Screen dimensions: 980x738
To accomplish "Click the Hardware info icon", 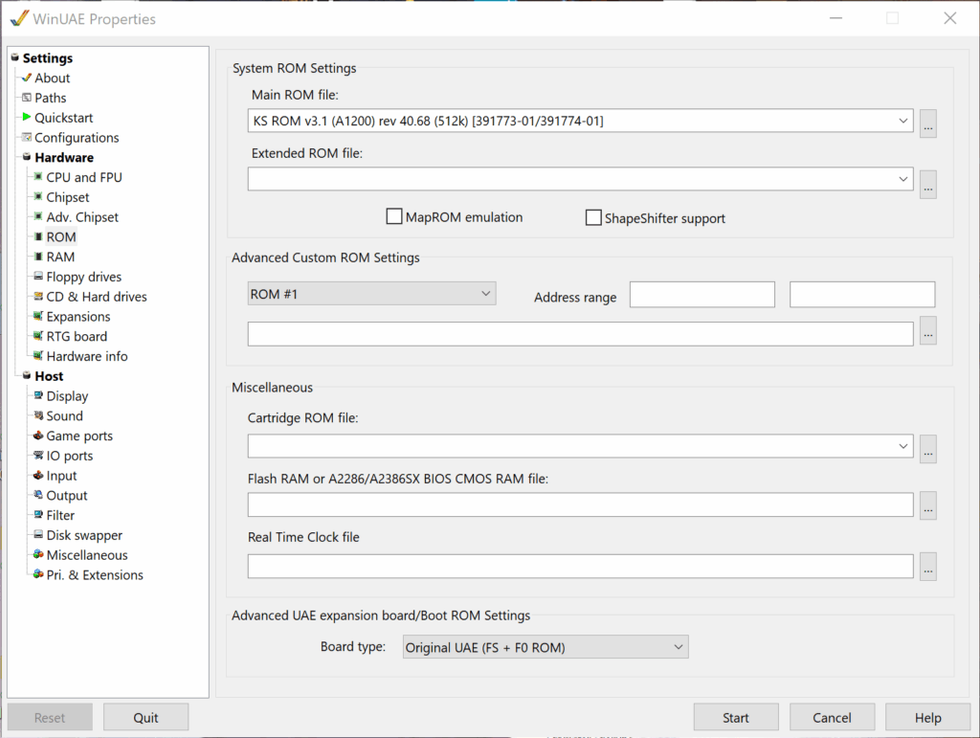I will 38,356.
